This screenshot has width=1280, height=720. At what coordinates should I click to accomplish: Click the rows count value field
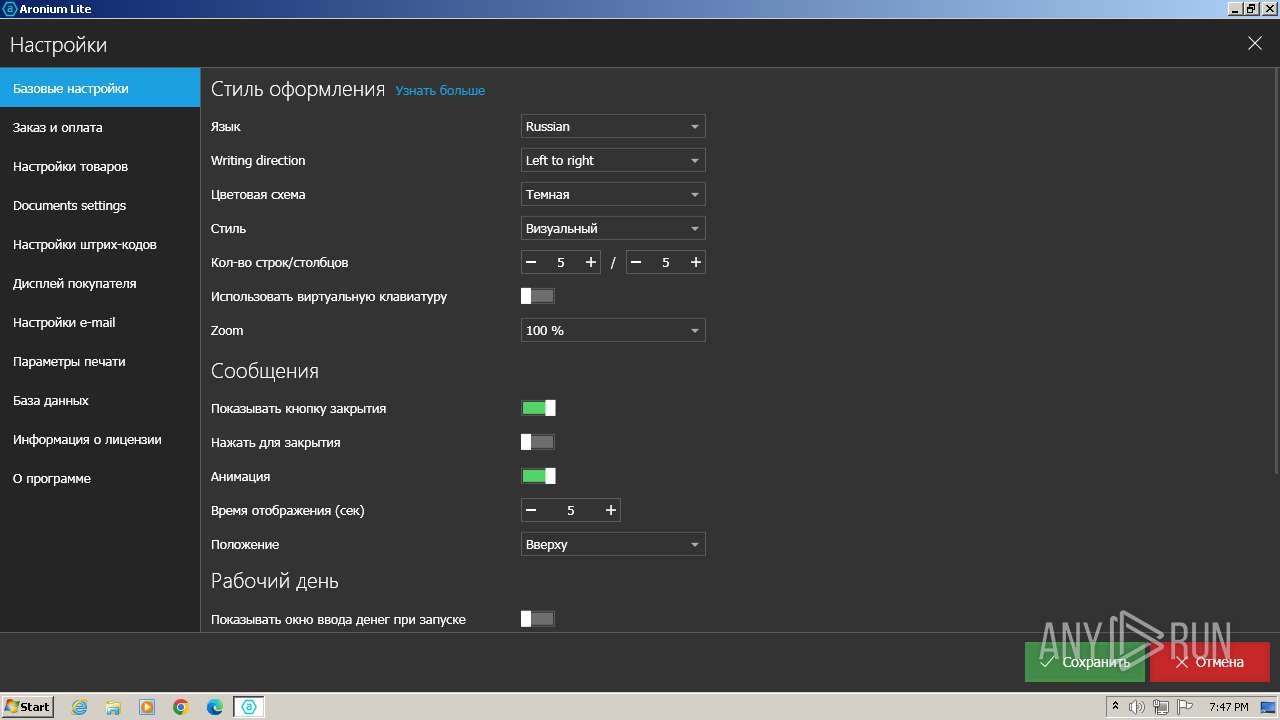561,262
